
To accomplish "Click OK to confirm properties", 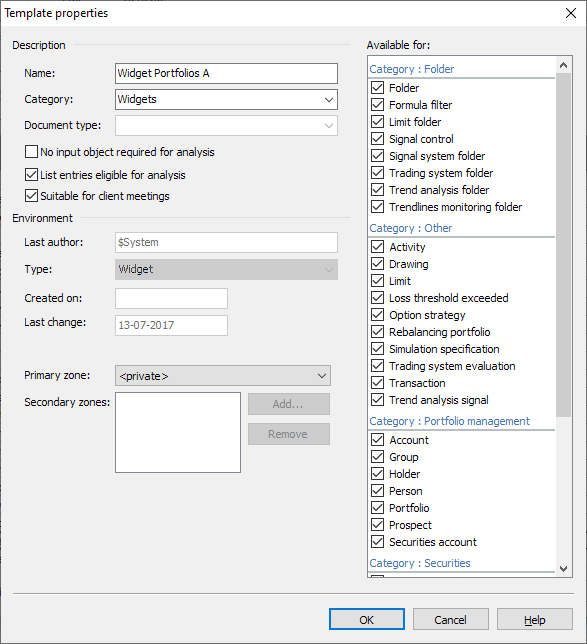I will [366, 619].
